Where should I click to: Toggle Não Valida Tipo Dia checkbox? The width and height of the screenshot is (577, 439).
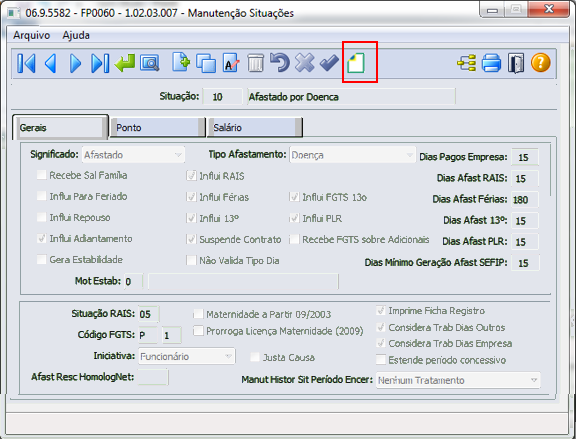pos(191,261)
